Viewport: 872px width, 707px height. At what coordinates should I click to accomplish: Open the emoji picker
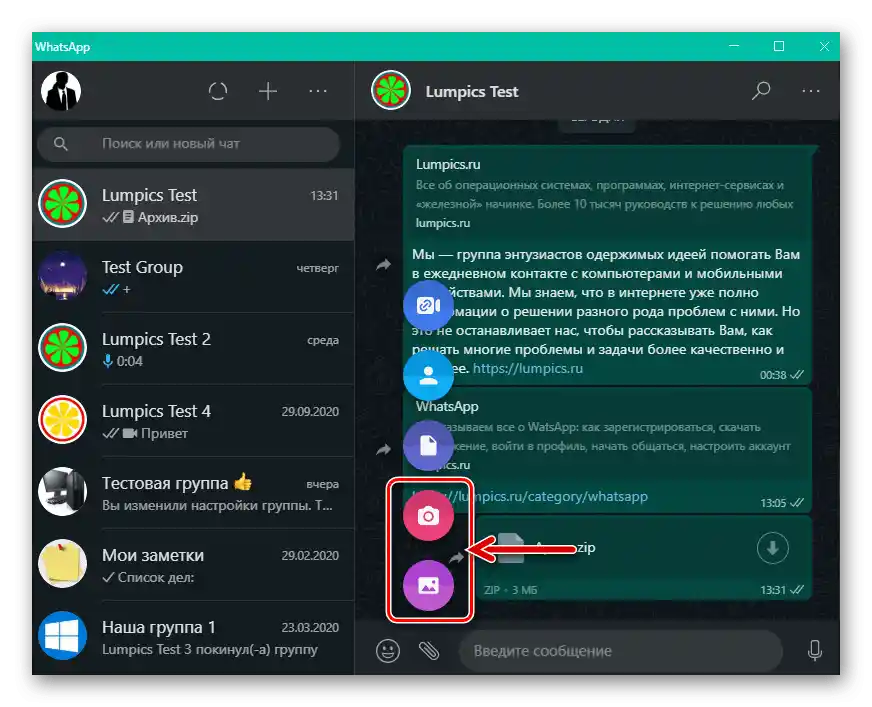pos(388,650)
